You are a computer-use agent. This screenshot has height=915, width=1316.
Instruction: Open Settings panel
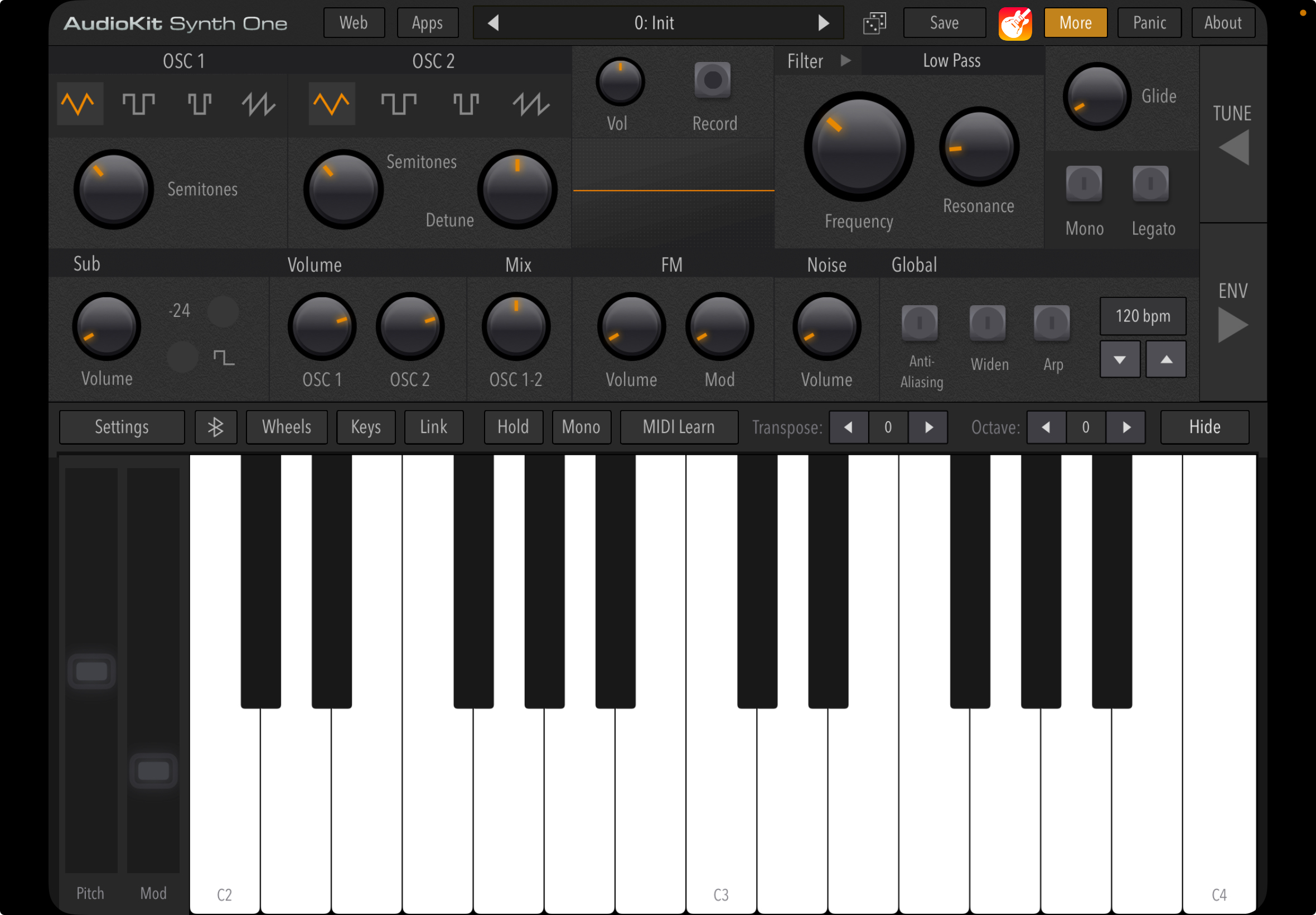122,427
